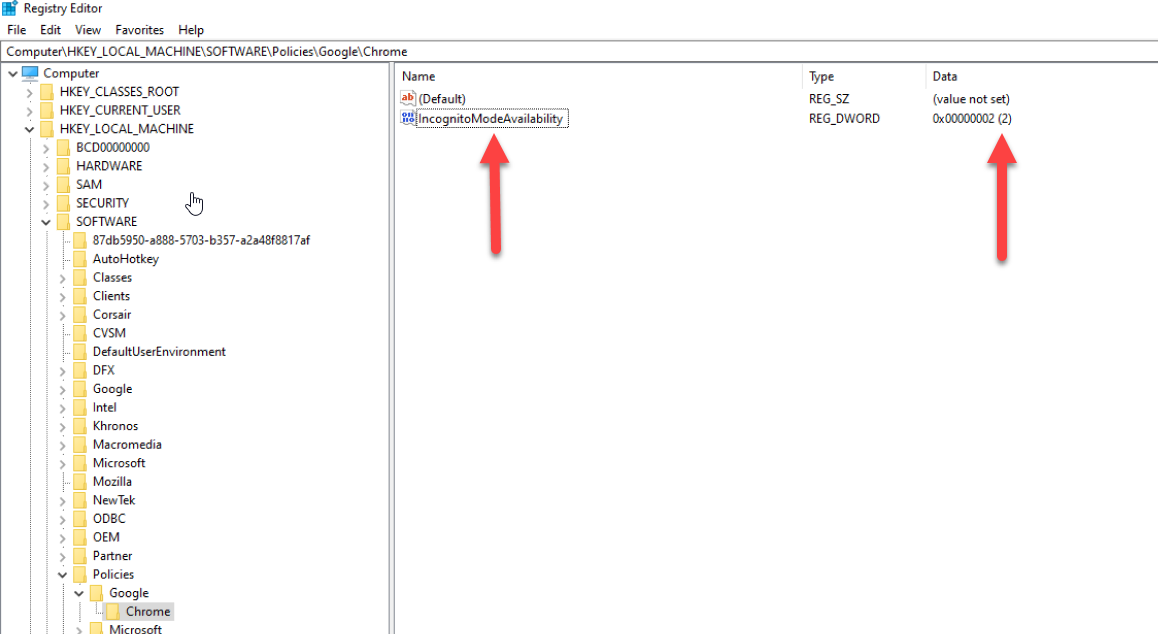Click the IncognitoModeAvailability DWORD icon
Image resolution: width=1158 pixels, height=634 pixels.
(408, 117)
